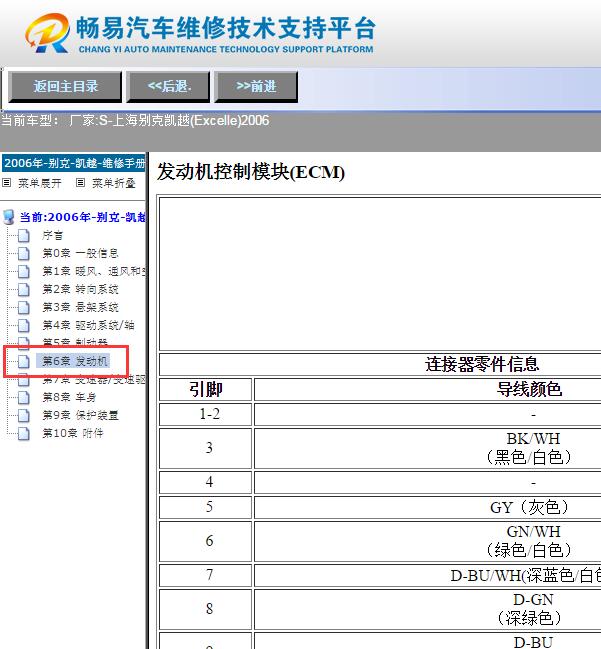Click the page icon beside 第1章
The image size is (601, 649).
(x=24, y=271)
